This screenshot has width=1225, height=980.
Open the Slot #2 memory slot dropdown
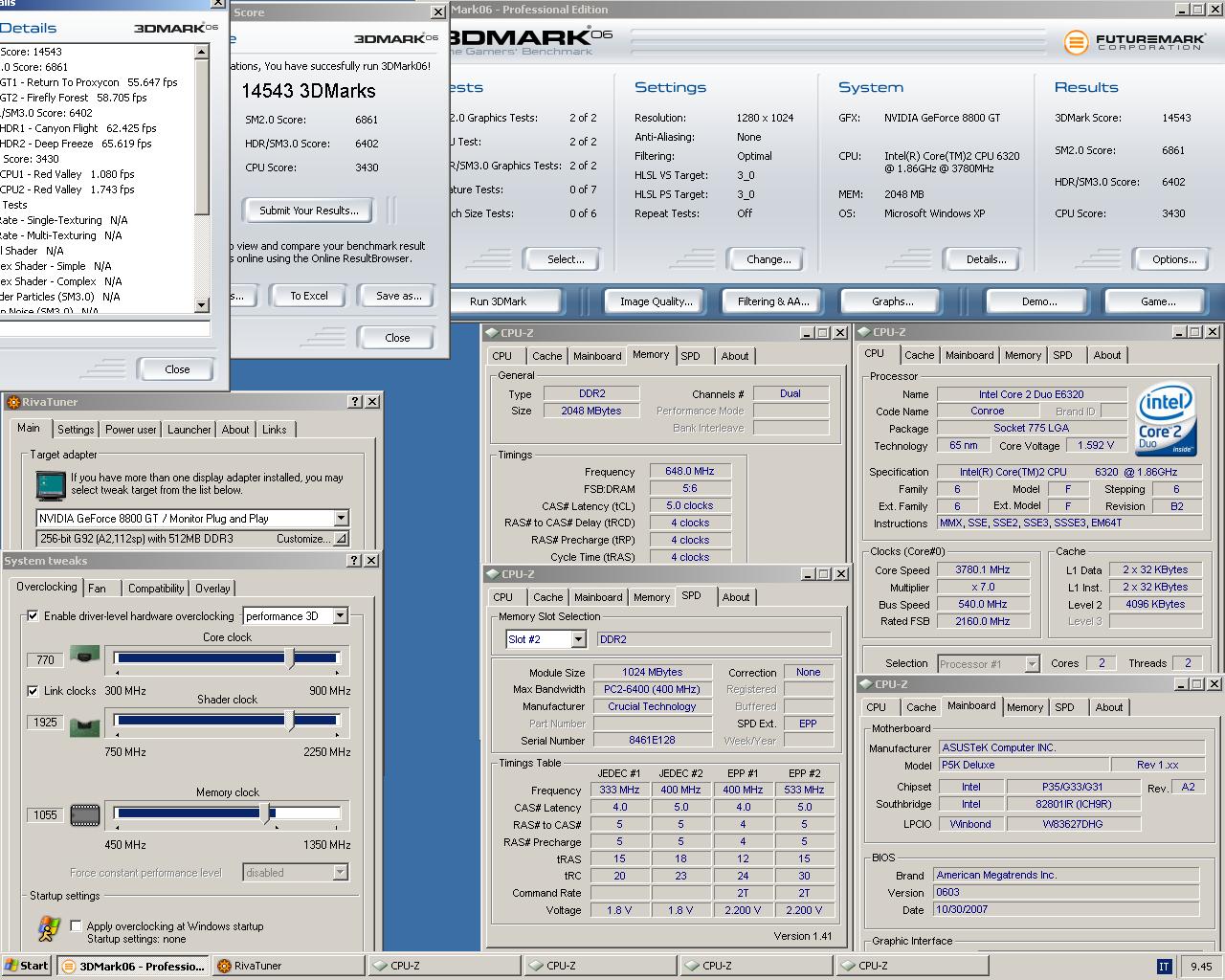pyautogui.click(x=578, y=639)
